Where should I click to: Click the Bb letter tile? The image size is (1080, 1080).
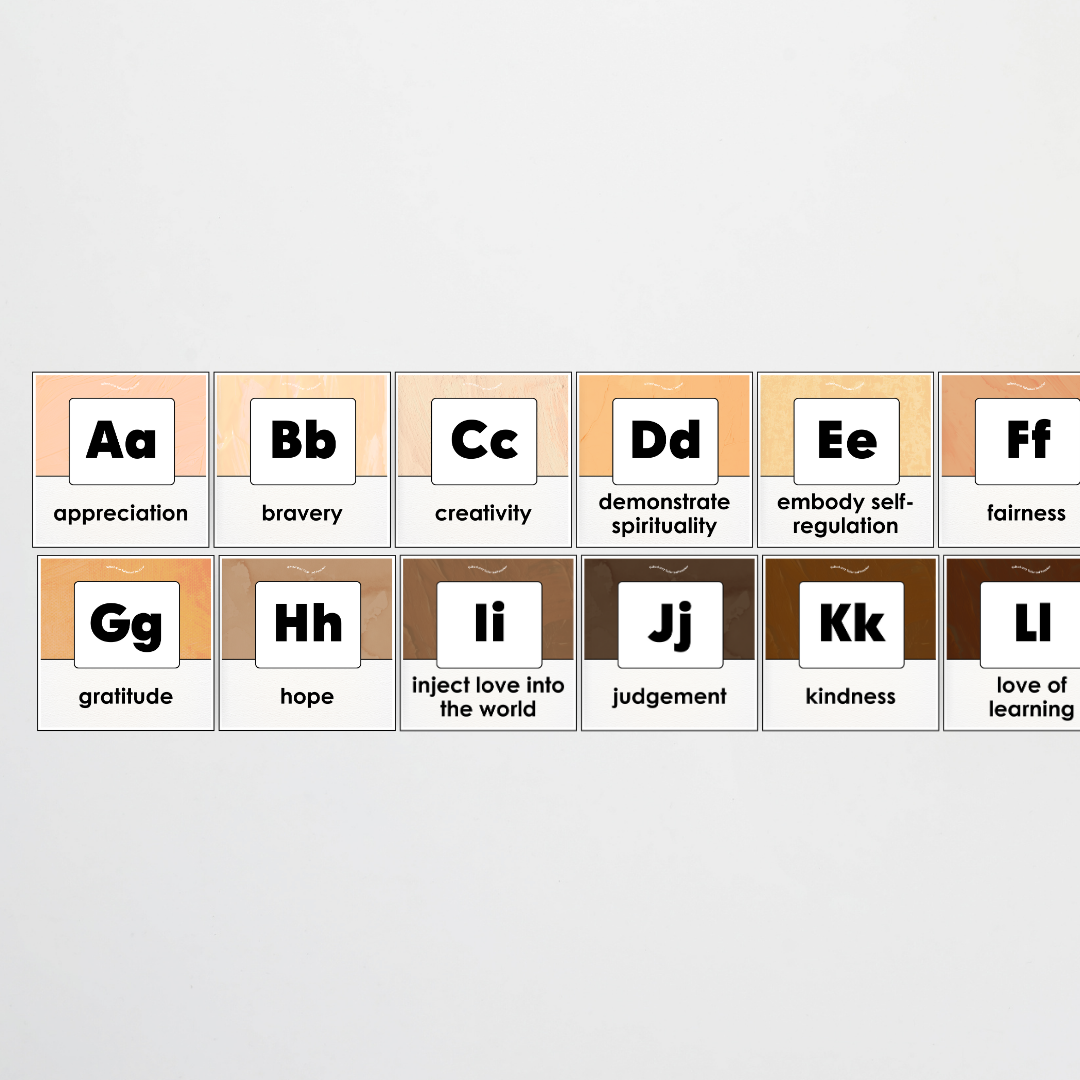click(302, 438)
